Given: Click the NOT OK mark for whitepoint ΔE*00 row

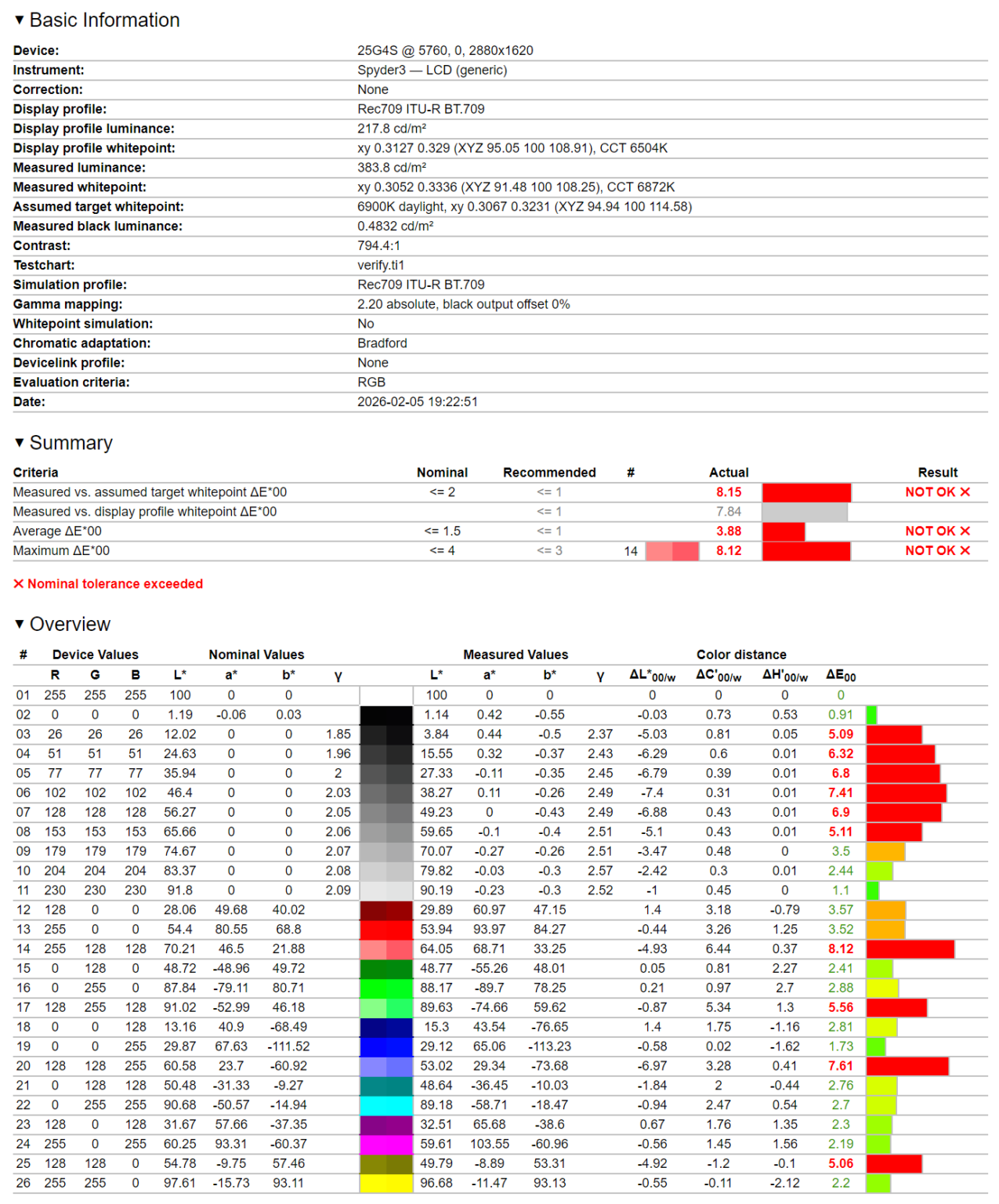Looking at the screenshot, I should coord(936,491).
